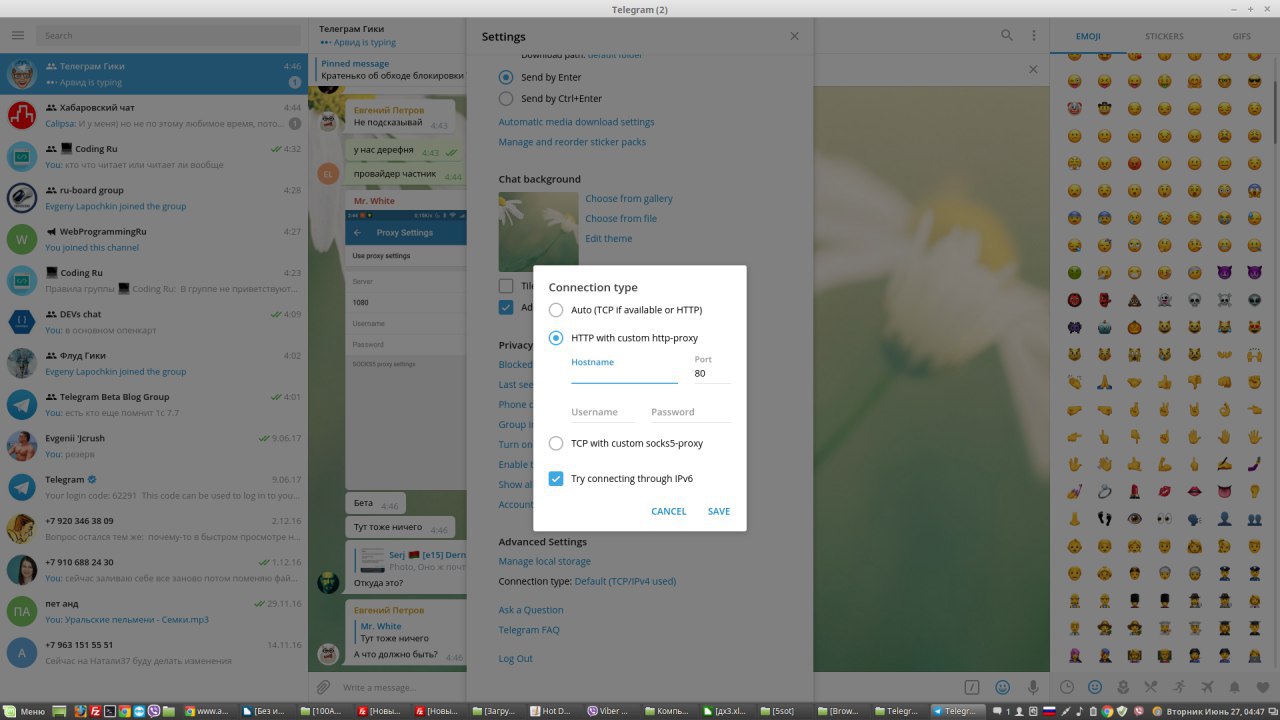Screen dimensions: 1280x720
Task: Select Auto (TCP if available or HTTP)
Action: (625, 310)
